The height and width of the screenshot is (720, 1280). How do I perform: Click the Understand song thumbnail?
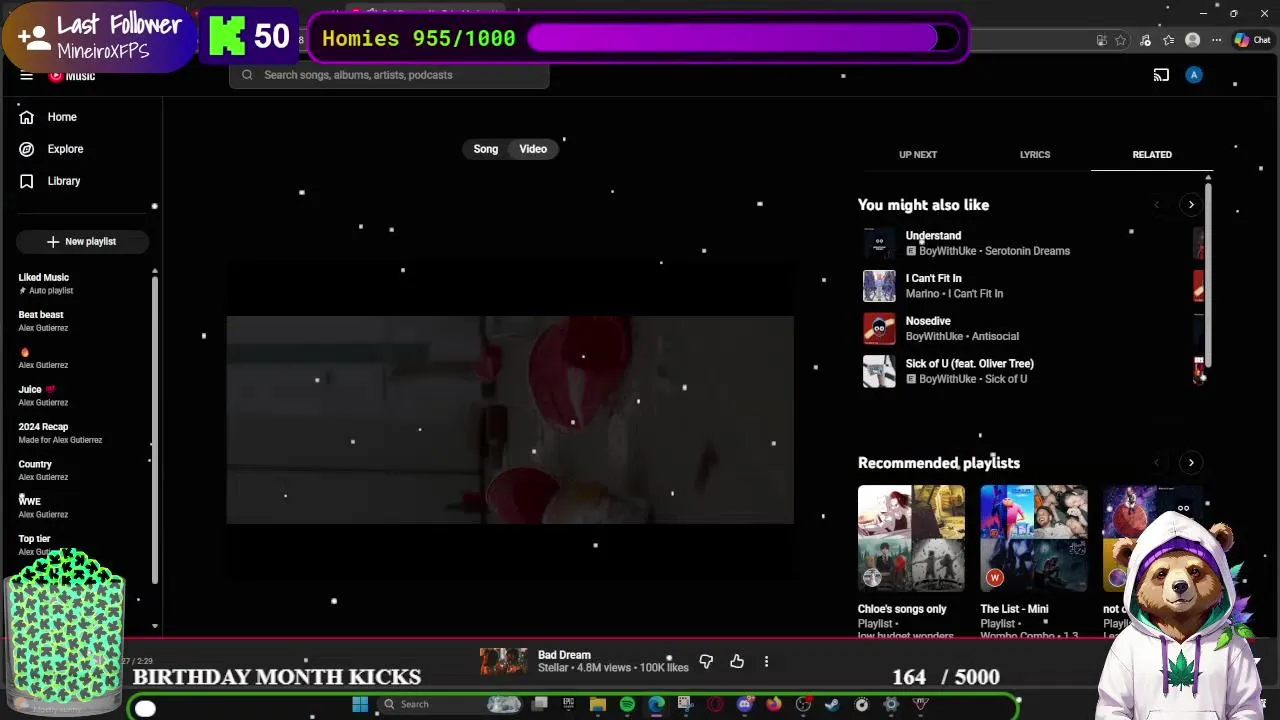tap(879, 243)
